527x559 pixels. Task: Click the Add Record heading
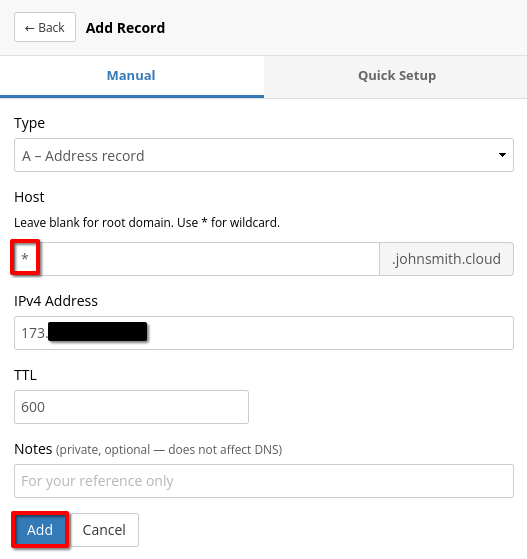[125, 28]
